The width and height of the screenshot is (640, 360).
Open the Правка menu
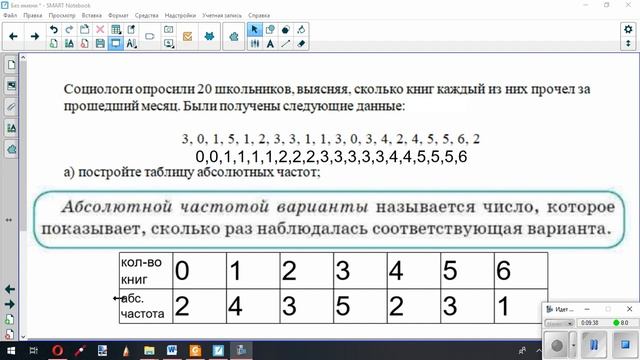tap(33, 16)
